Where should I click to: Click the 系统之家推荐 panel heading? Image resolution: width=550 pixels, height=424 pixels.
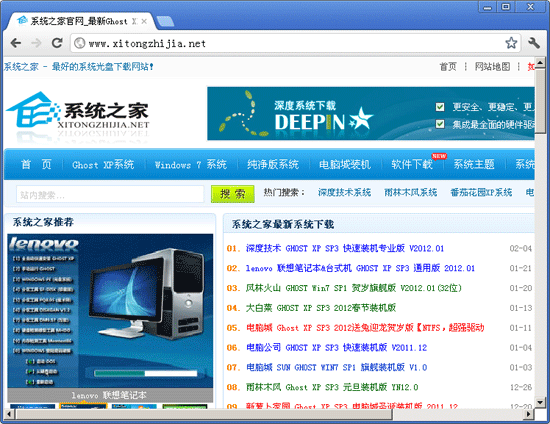(43, 222)
